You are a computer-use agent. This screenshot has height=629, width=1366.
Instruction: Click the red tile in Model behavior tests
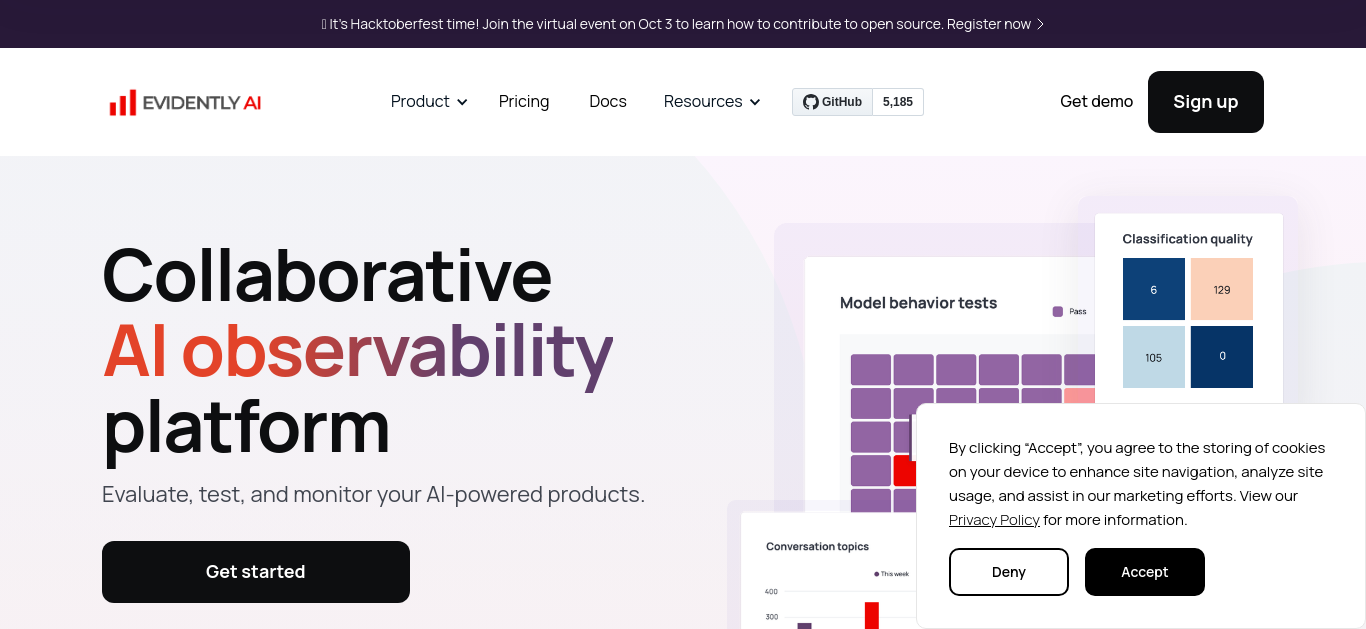(x=905, y=470)
